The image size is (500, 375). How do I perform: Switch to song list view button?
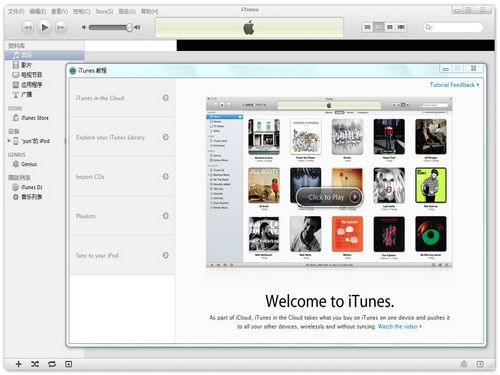368,27
